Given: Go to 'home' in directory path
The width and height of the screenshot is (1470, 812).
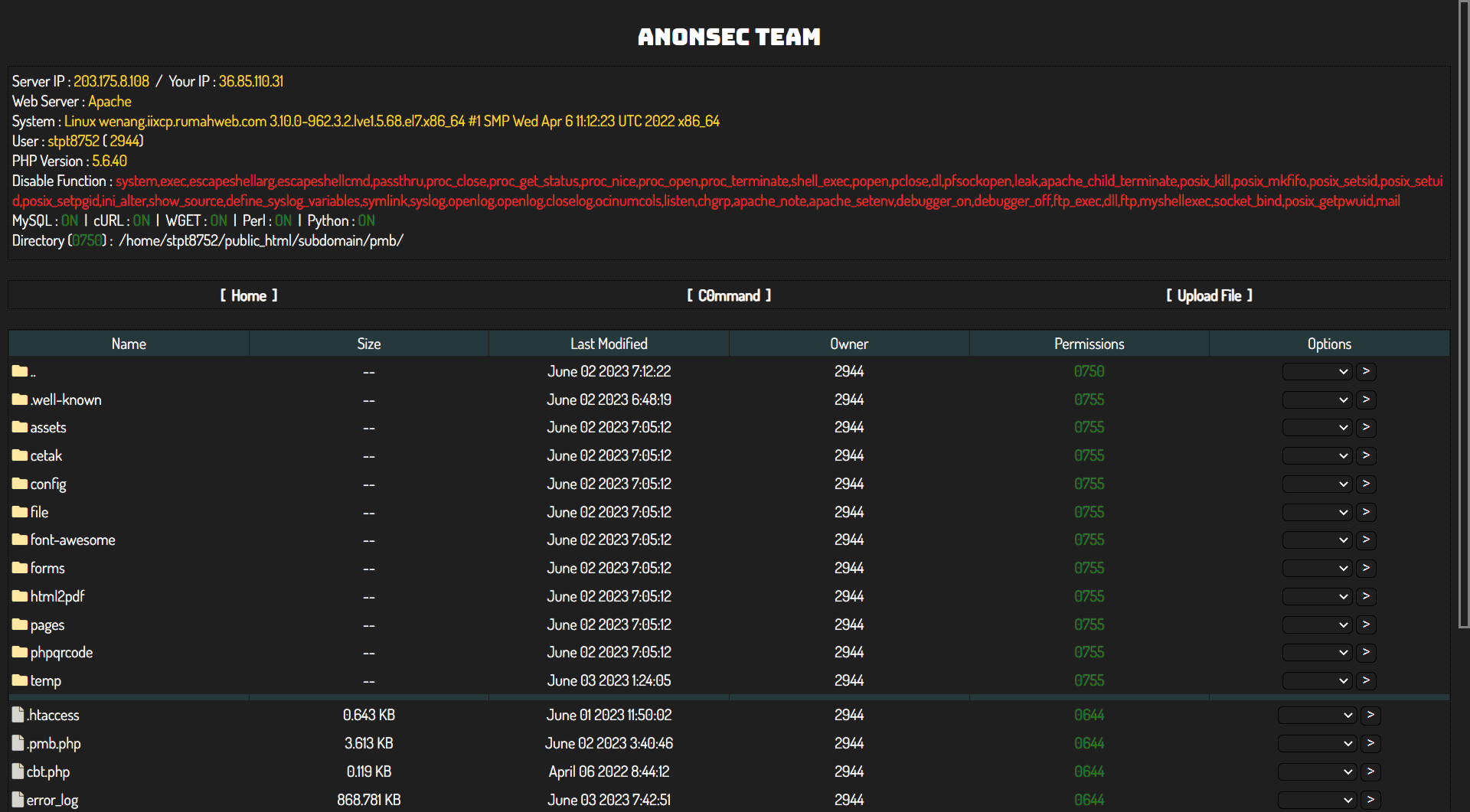Looking at the screenshot, I should coord(143,240).
